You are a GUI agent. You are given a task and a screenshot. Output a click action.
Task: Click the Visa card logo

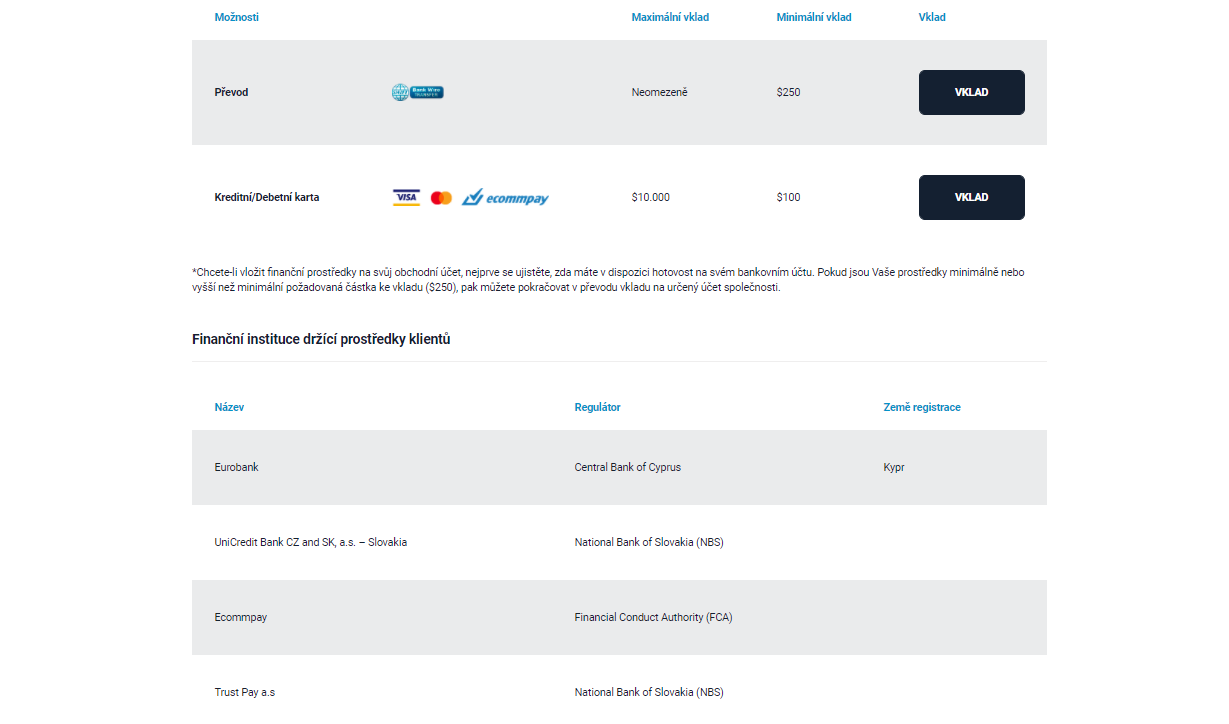(x=406, y=198)
